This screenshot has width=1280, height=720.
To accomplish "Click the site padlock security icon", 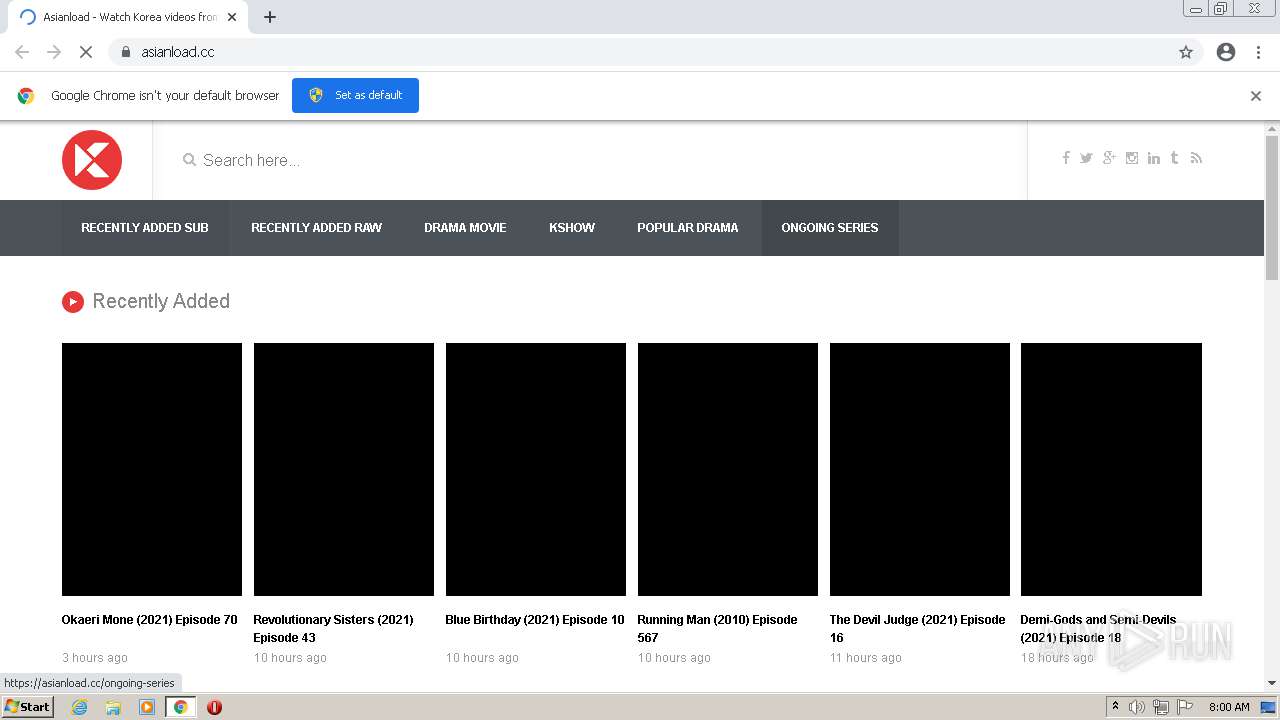I will click(x=125, y=52).
